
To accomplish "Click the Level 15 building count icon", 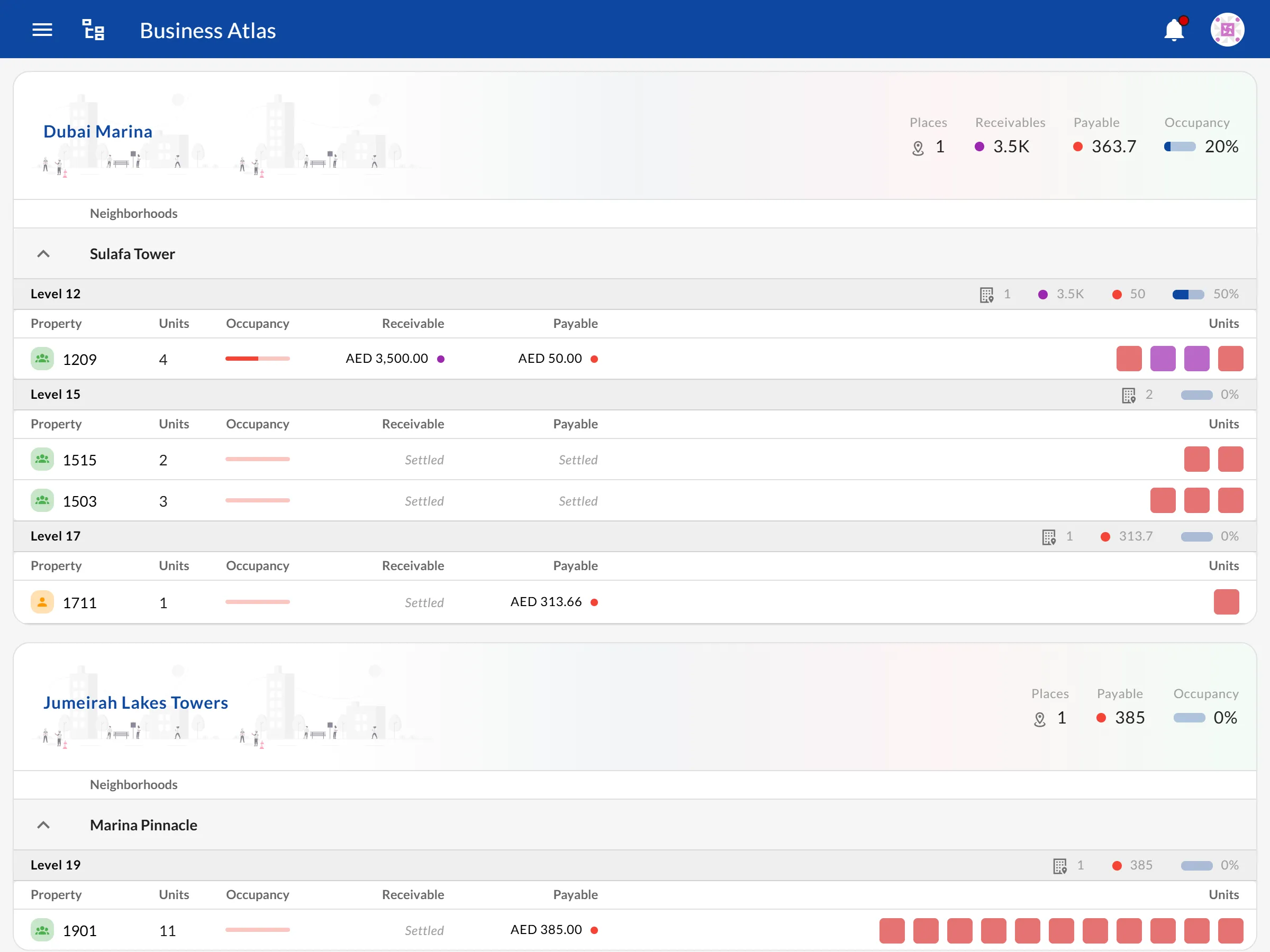I will point(1128,395).
